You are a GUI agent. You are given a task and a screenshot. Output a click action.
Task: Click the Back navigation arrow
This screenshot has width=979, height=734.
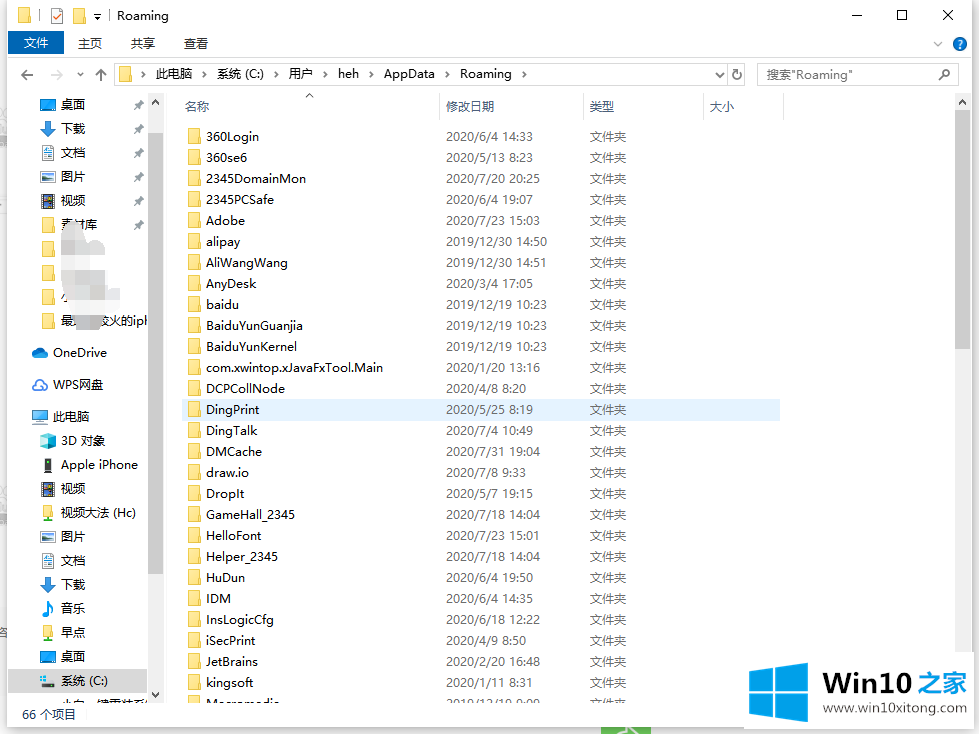27,75
